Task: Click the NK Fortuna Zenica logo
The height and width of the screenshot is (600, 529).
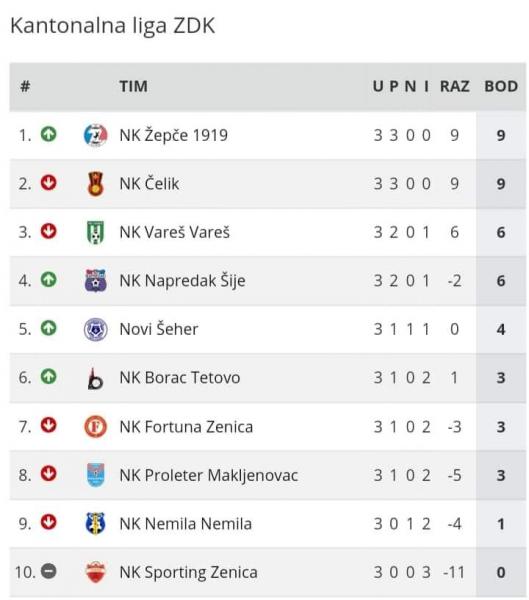Action: (x=95, y=426)
